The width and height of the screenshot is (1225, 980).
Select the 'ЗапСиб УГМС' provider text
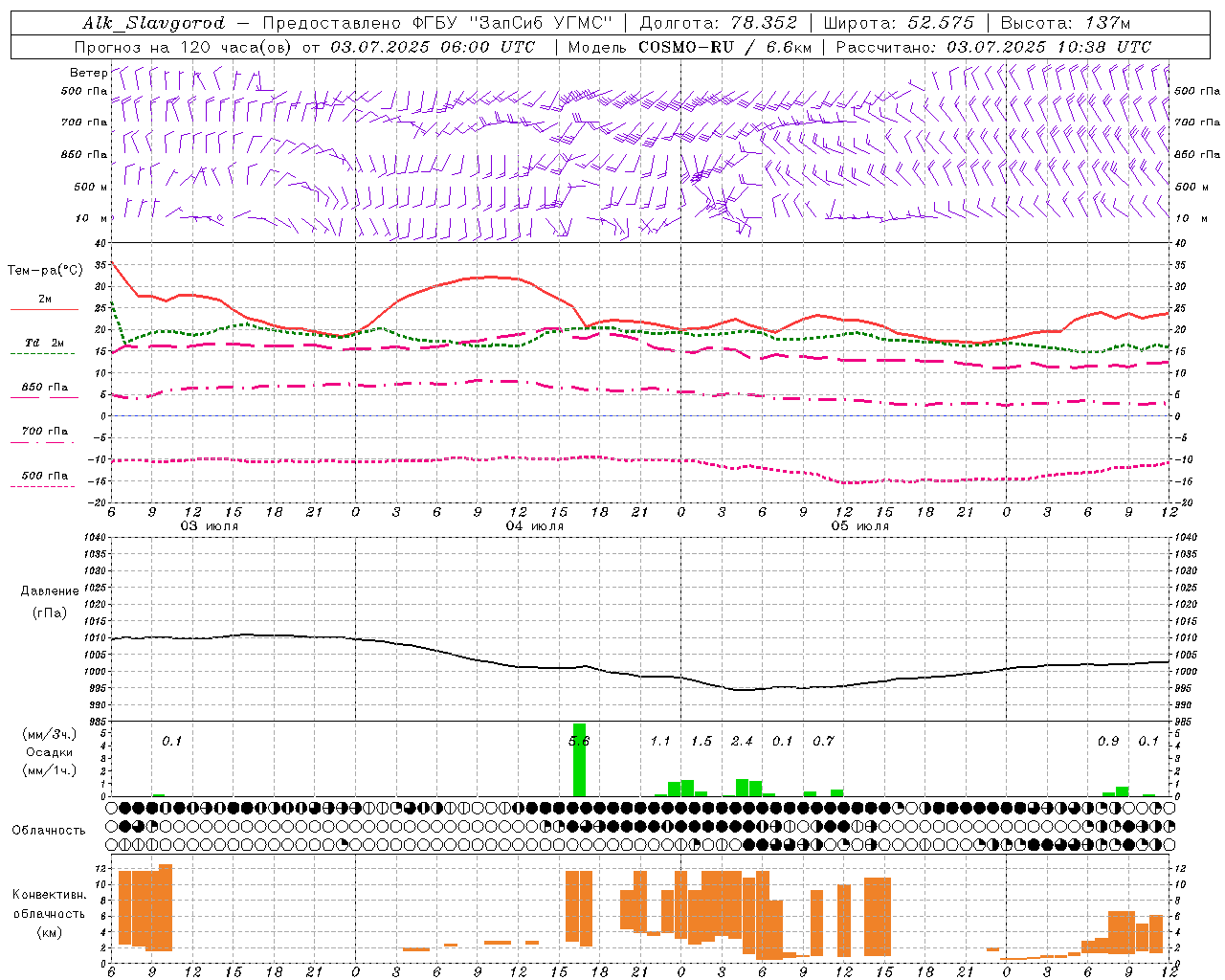click(540, 23)
